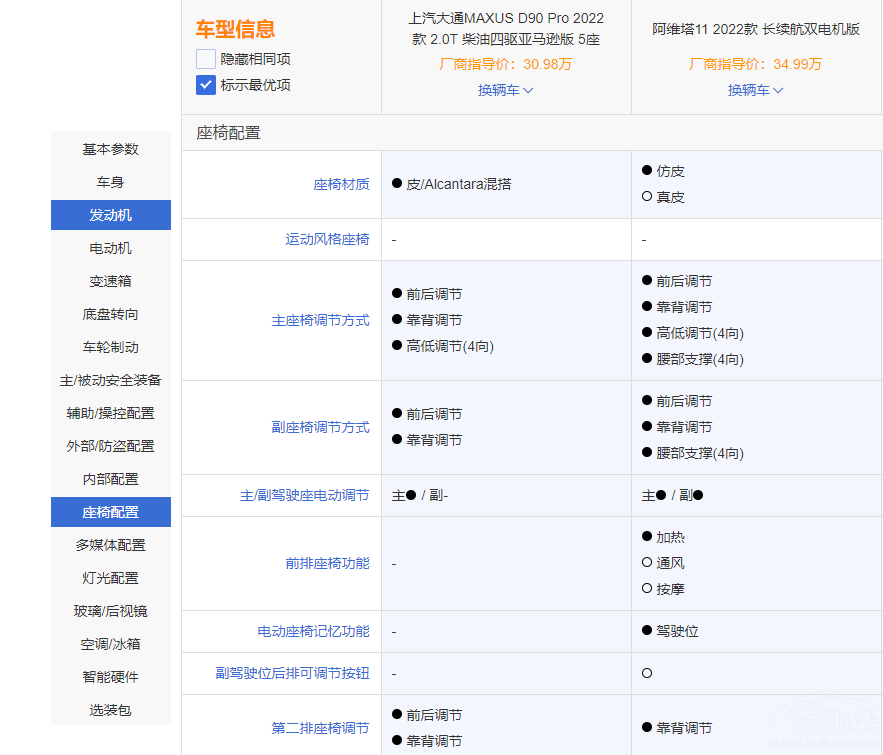Open 电动机 section in sidebar
Screen dimensions: 883x755
(111, 248)
